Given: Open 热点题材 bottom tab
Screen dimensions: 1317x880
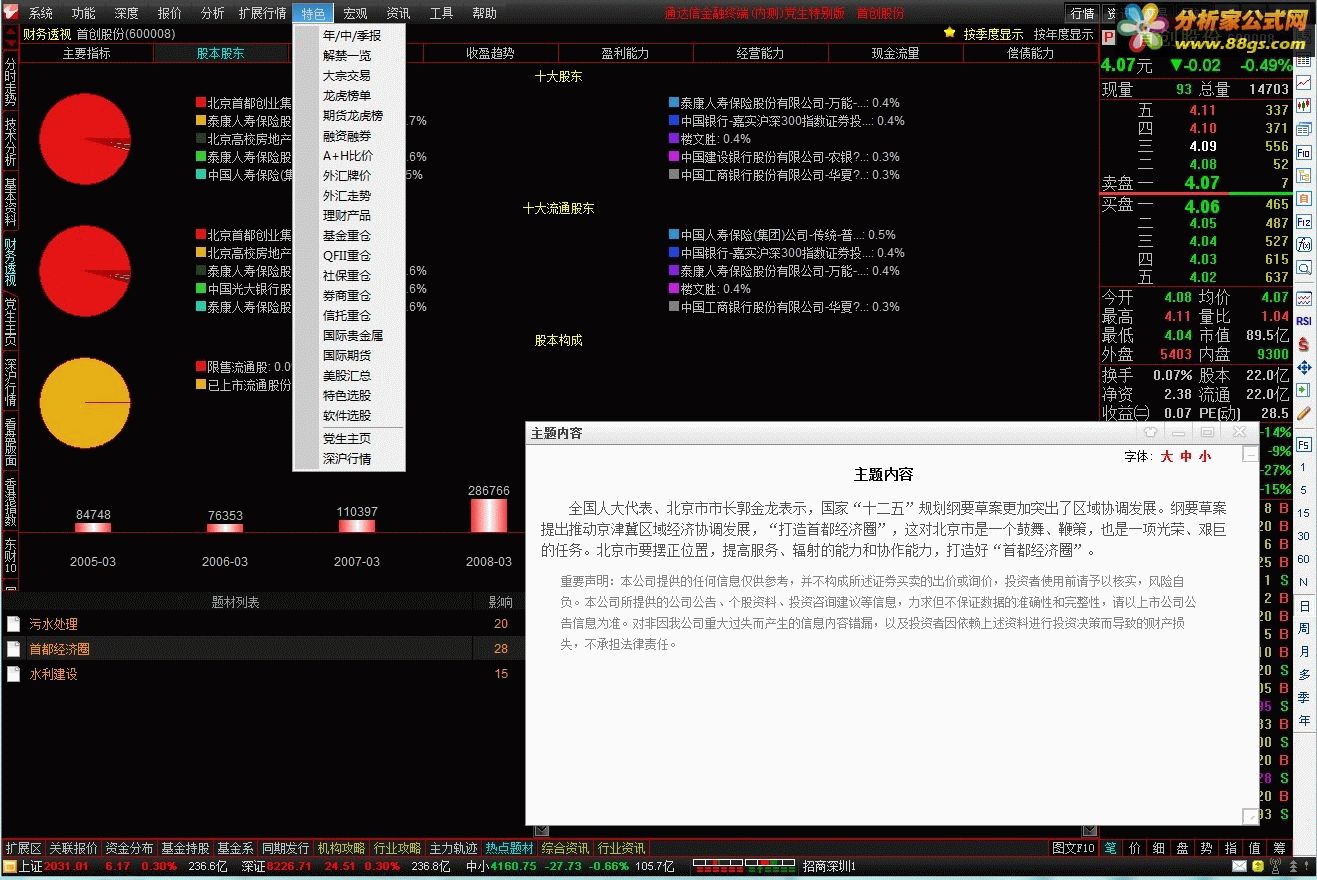Looking at the screenshot, I should (510, 848).
